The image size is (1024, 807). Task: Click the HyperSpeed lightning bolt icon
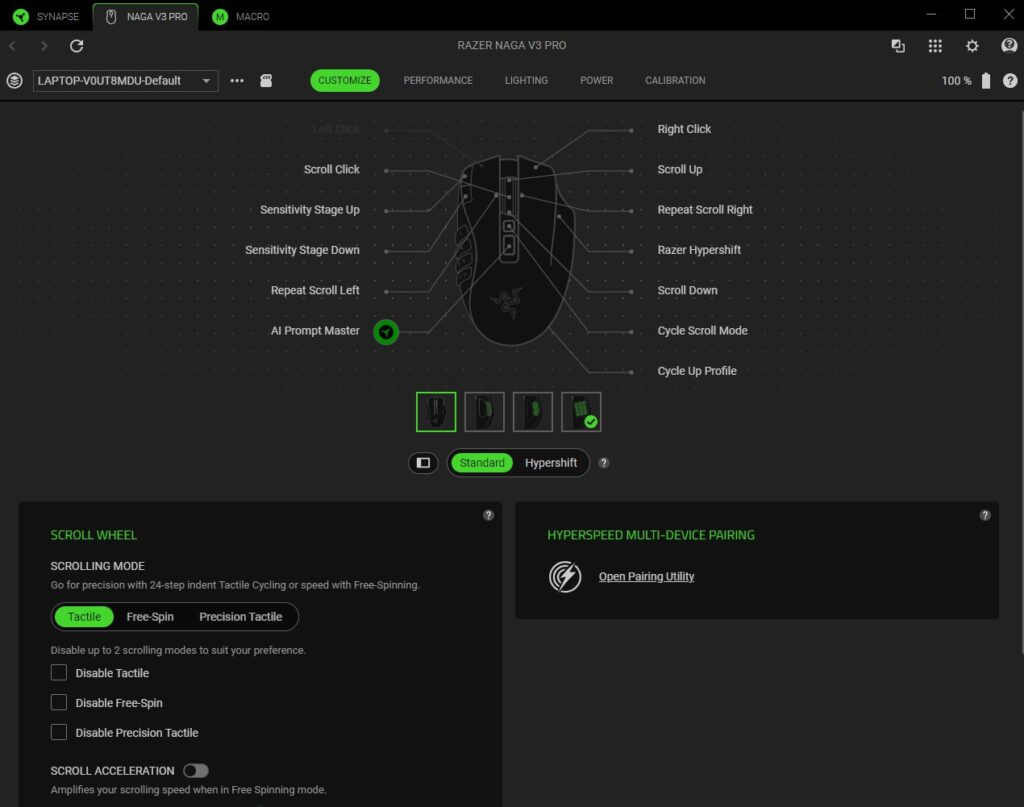click(565, 577)
